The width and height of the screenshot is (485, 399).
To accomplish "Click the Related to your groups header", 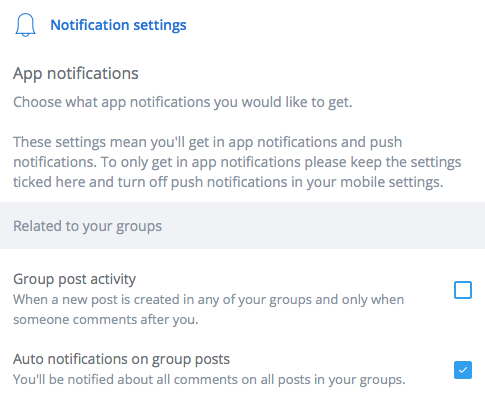I will 87,226.
